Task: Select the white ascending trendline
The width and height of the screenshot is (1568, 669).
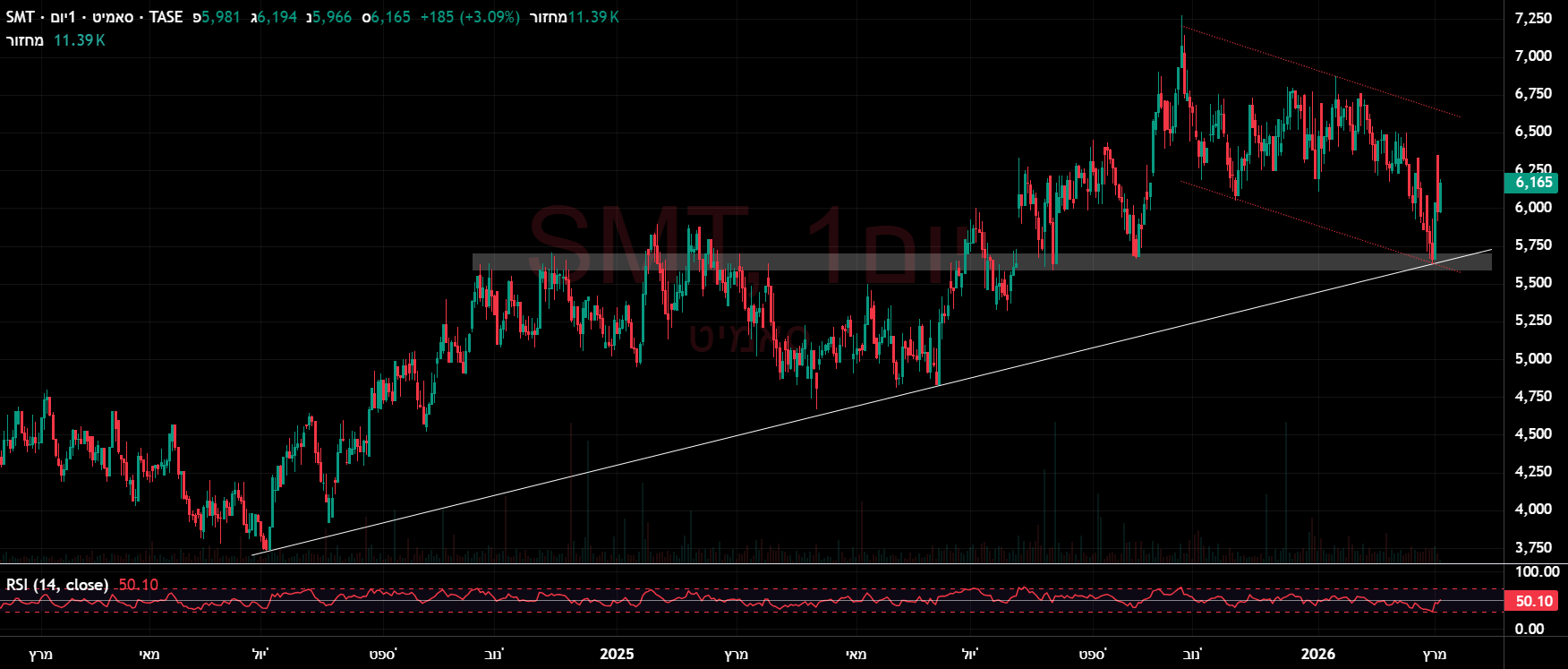Action: coord(873,402)
